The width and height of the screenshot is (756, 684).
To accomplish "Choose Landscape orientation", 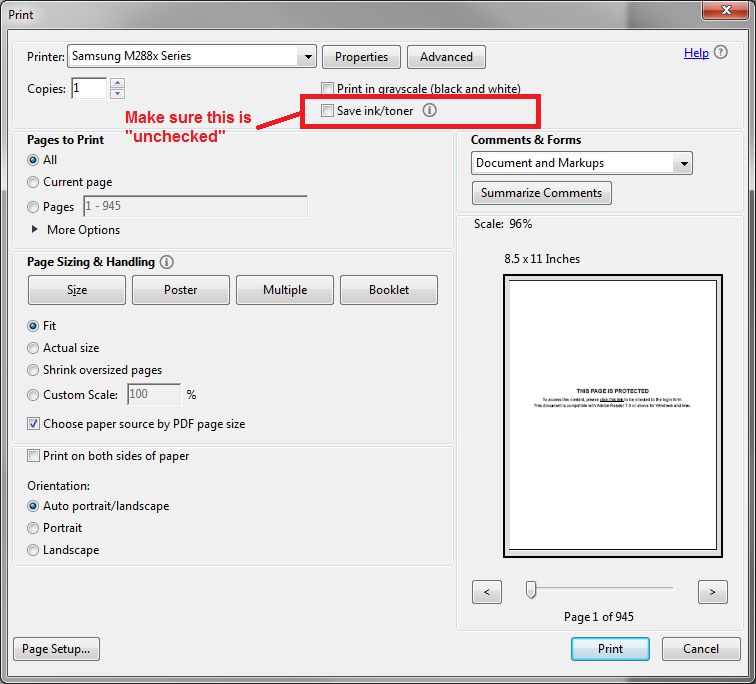I will 34,550.
